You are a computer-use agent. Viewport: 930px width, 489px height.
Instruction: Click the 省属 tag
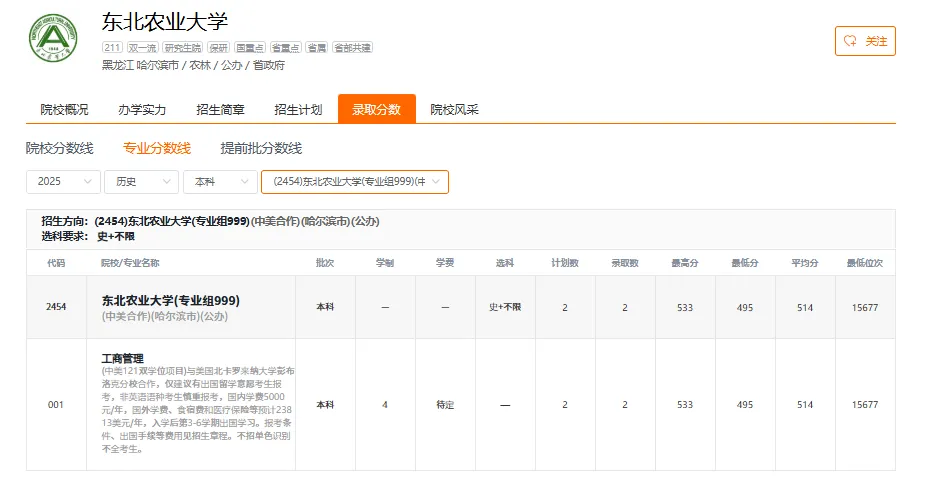coord(317,47)
